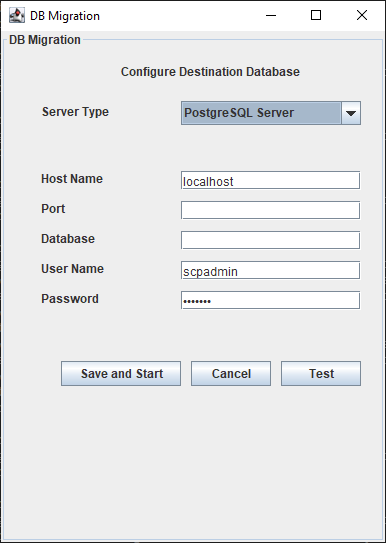
Task: Click the masked Password field
Action: point(270,300)
